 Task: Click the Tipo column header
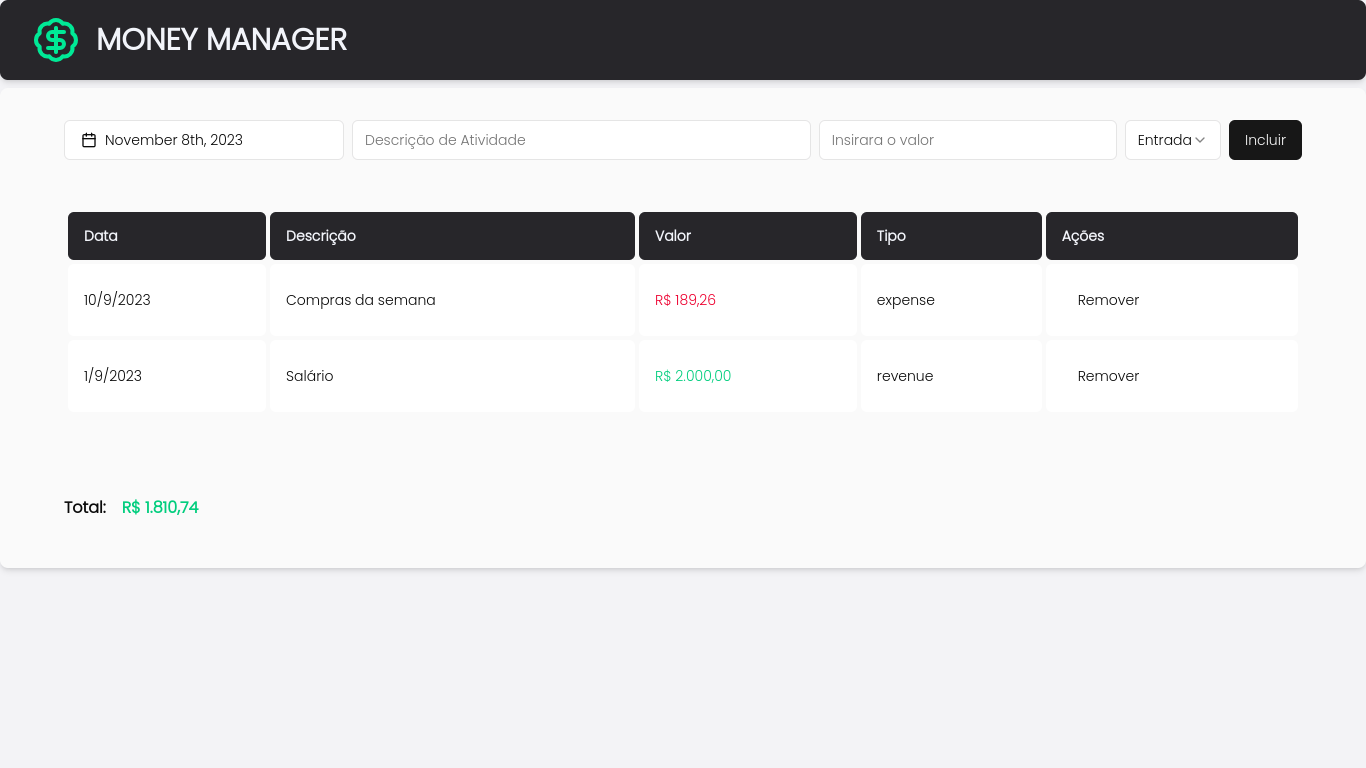(x=951, y=236)
